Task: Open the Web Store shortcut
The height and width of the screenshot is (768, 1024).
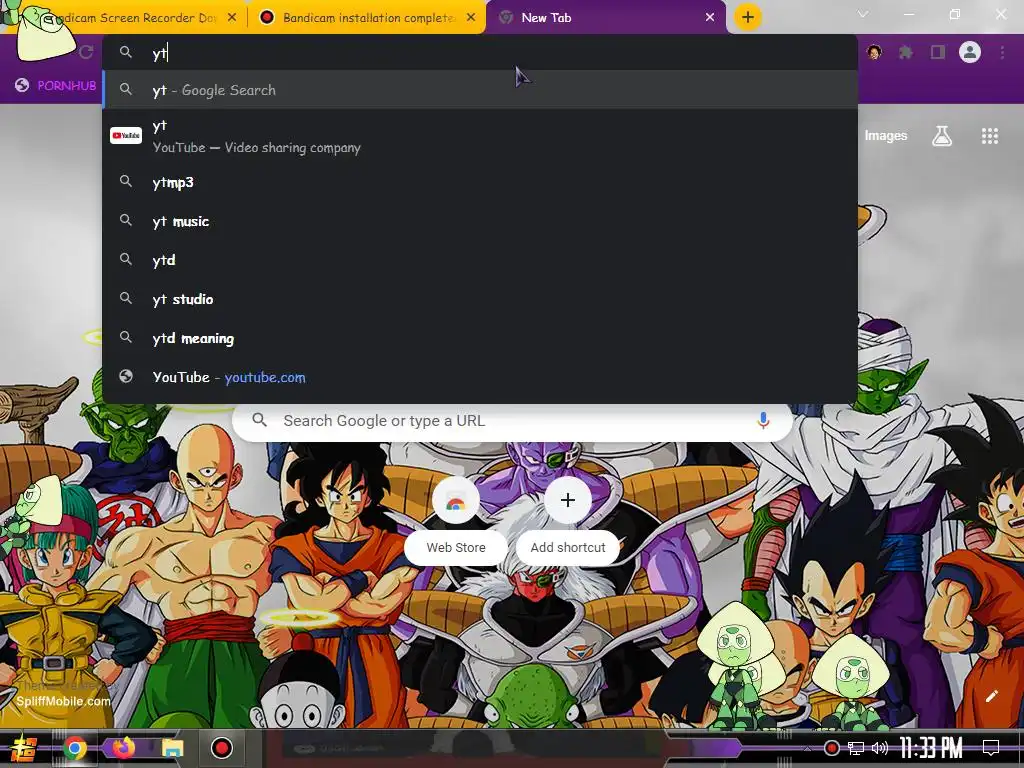Action: (x=456, y=519)
